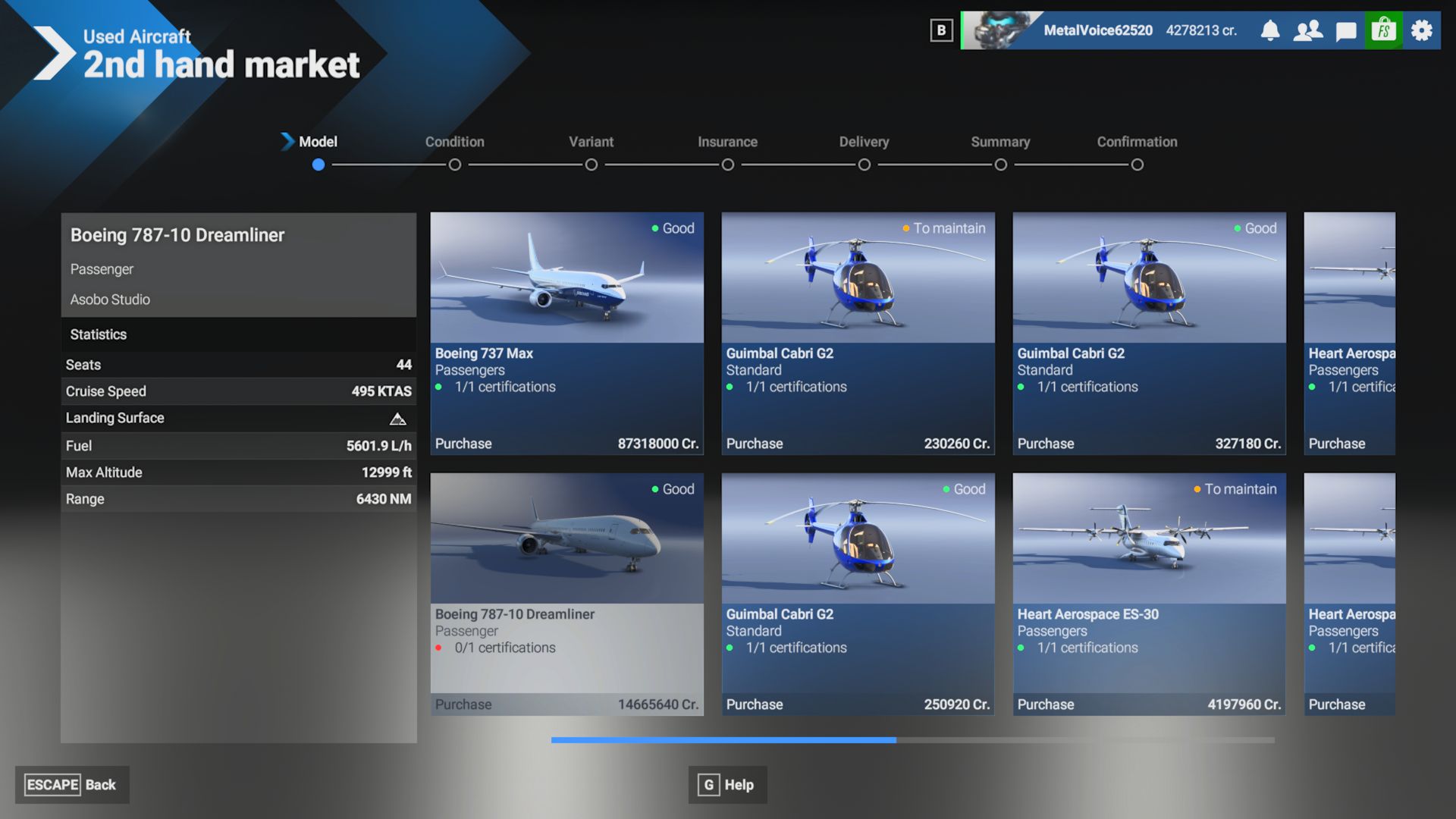Image resolution: width=1456 pixels, height=819 pixels.
Task: Select the To maintain Guimbal Cabri G2 thumbnail
Action: click(x=858, y=278)
